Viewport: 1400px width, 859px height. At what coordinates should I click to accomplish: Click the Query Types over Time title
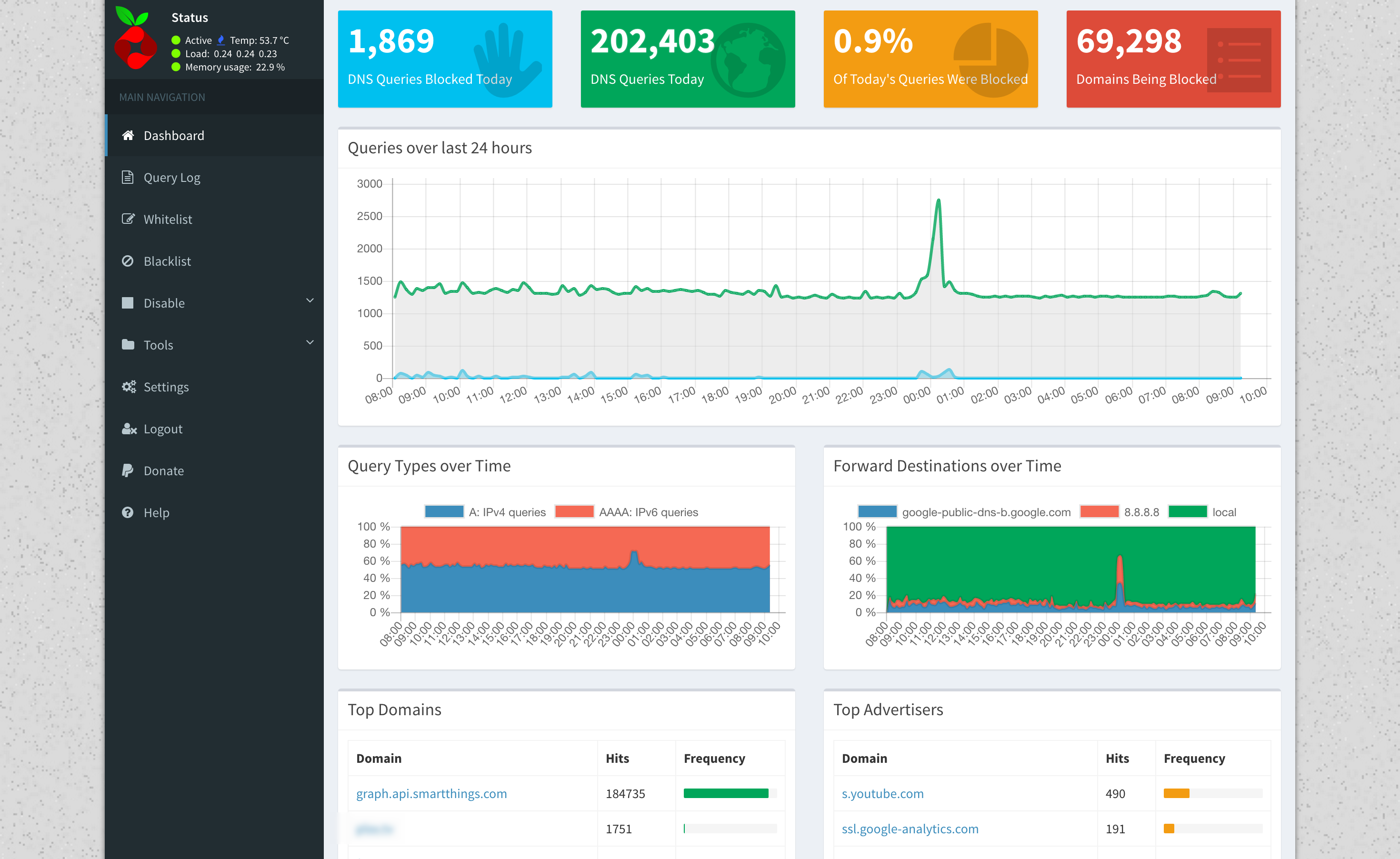point(429,466)
